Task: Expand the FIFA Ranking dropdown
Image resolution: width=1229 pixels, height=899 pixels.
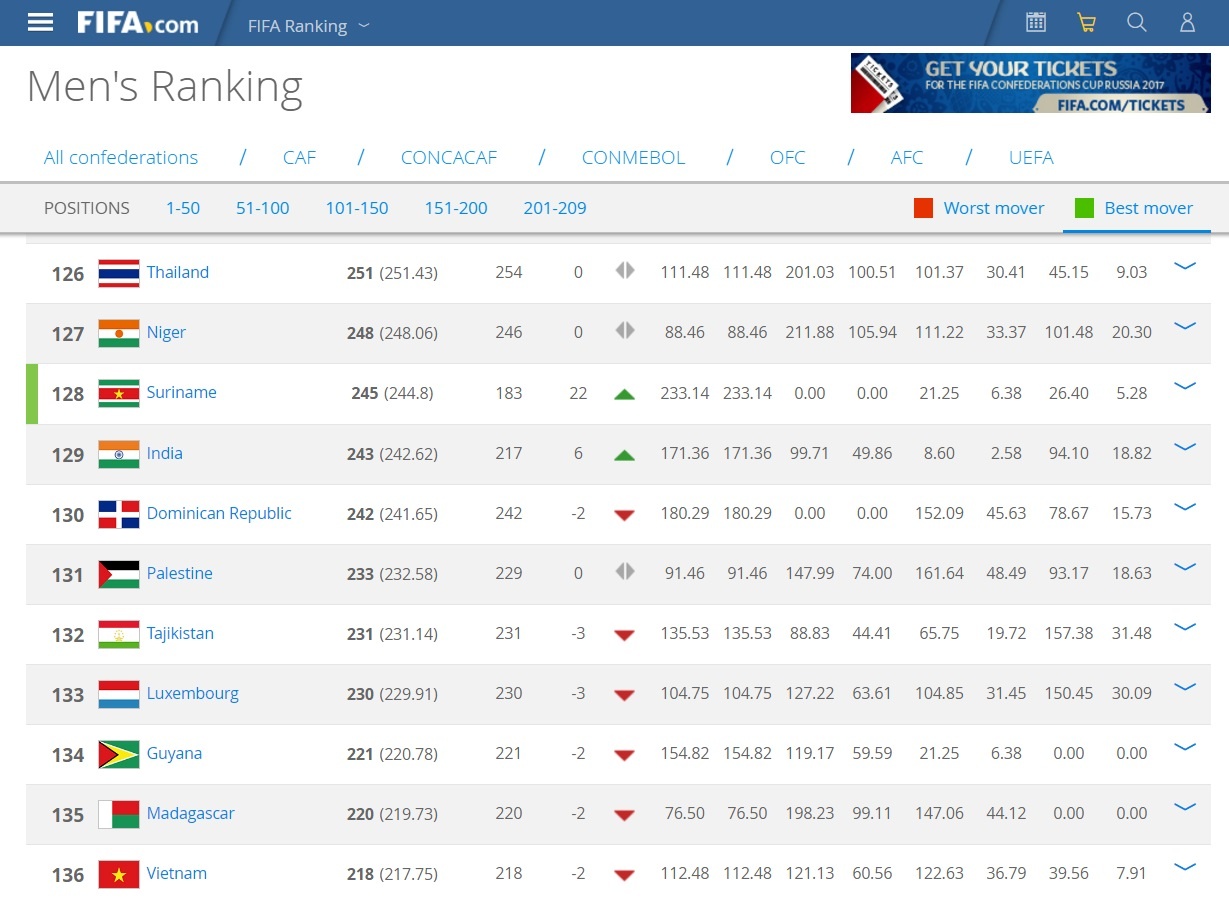Action: [308, 26]
